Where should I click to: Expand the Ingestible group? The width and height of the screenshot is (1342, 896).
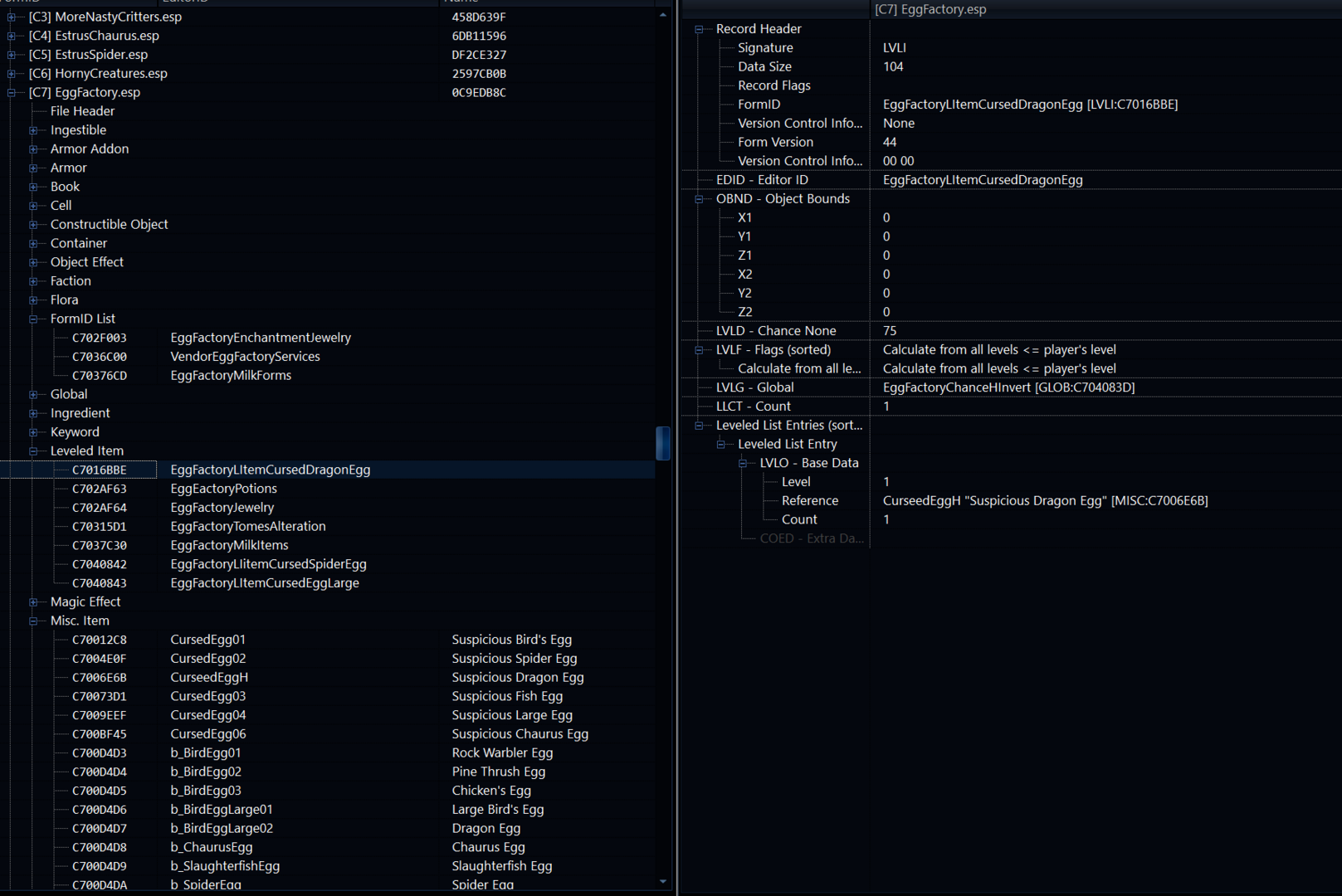(33, 130)
